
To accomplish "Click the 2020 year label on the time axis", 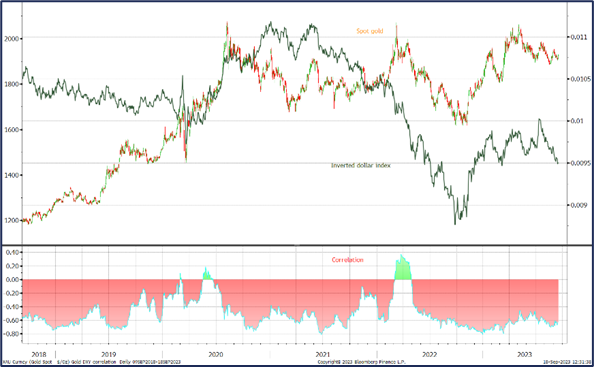I will pyautogui.click(x=216, y=355).
